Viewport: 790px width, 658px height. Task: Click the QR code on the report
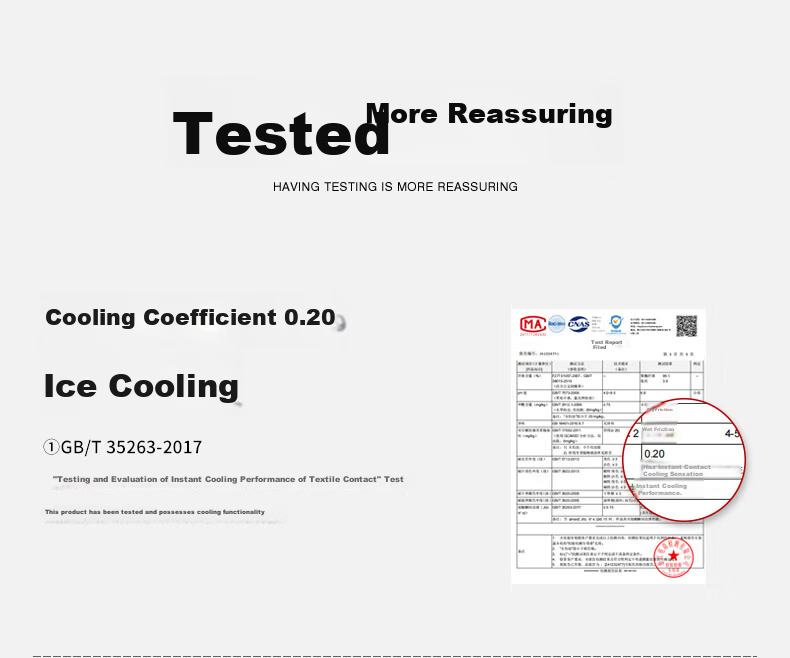click(x=686, y=326)
